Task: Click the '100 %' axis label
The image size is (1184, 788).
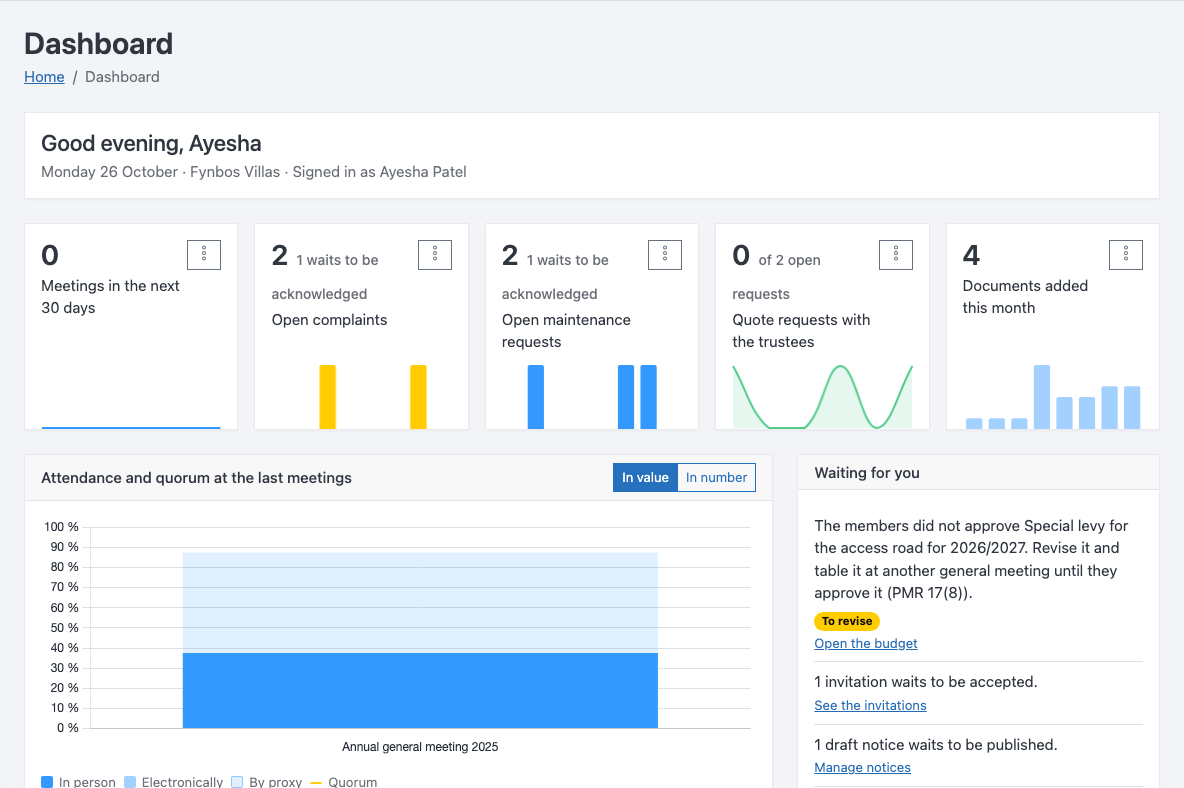Action: coord(61,527)
